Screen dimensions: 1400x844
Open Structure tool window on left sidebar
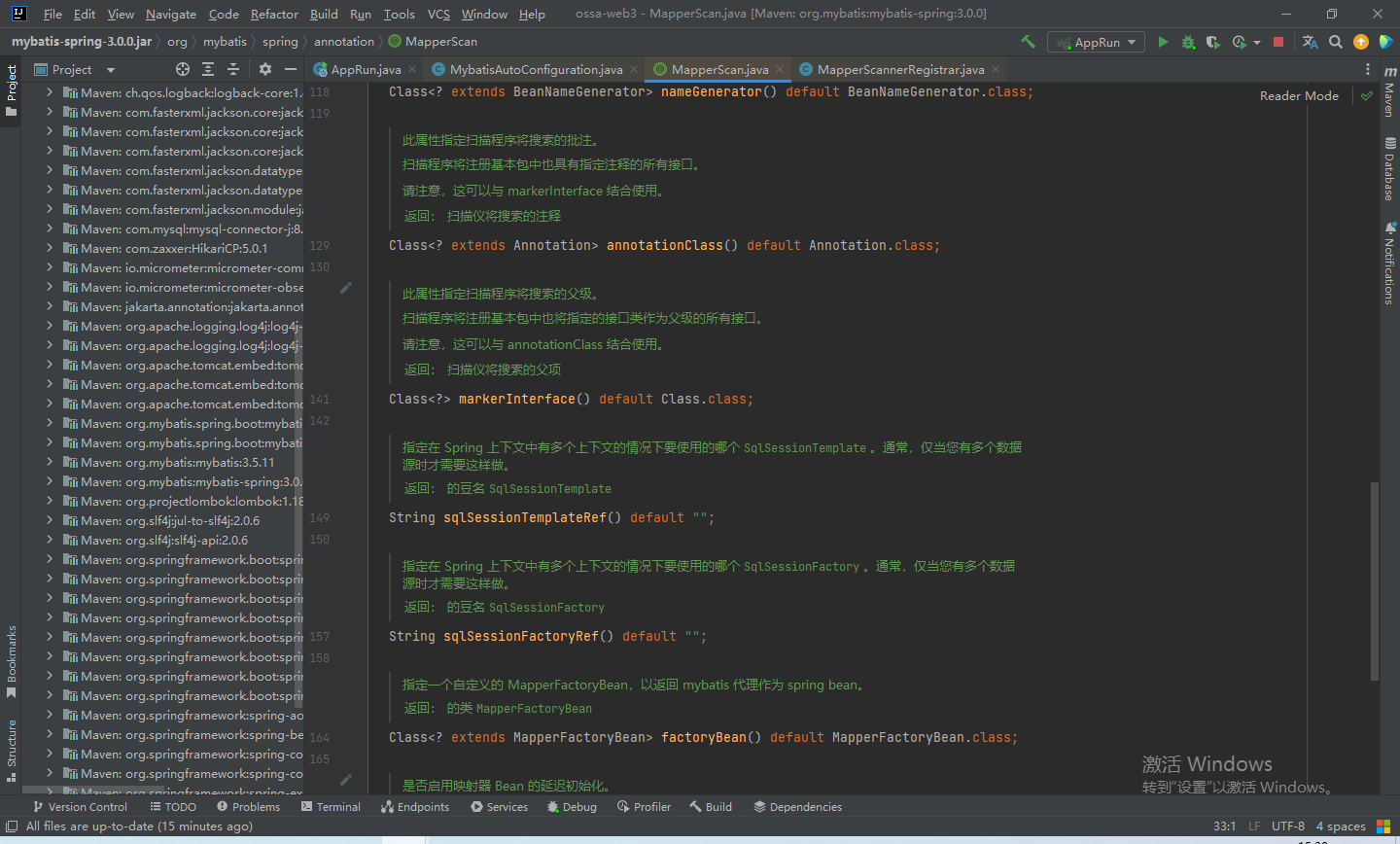click(12, 751)
